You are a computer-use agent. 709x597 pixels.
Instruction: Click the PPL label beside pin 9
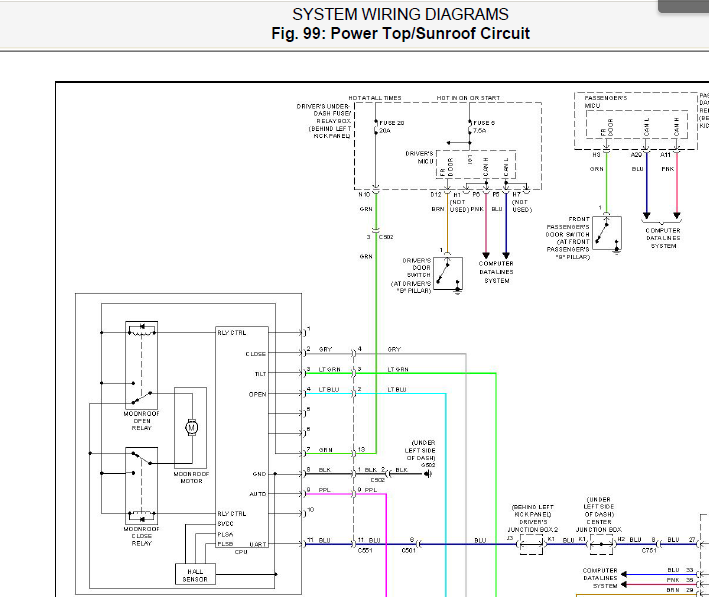325,490
